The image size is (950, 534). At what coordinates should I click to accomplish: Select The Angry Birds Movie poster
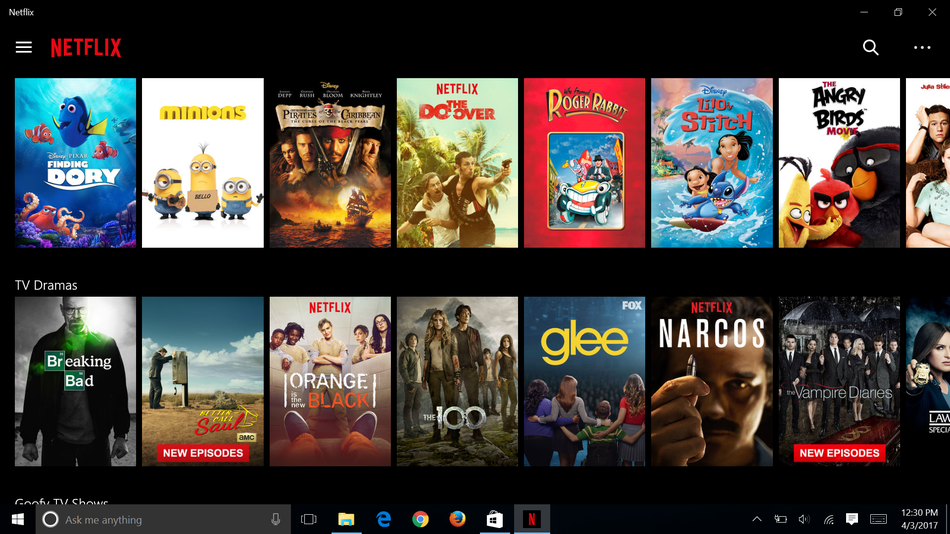pos(839,162)
